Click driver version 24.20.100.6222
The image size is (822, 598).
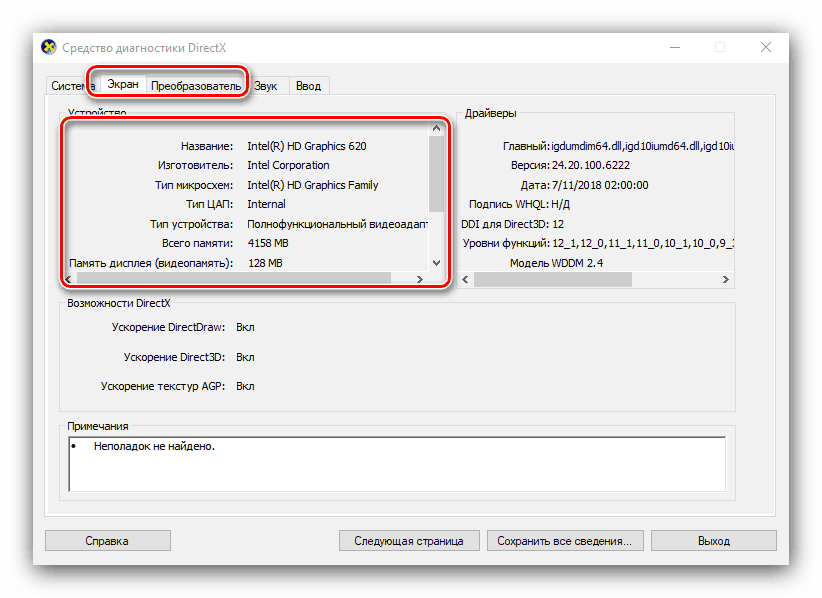[591, 166]
